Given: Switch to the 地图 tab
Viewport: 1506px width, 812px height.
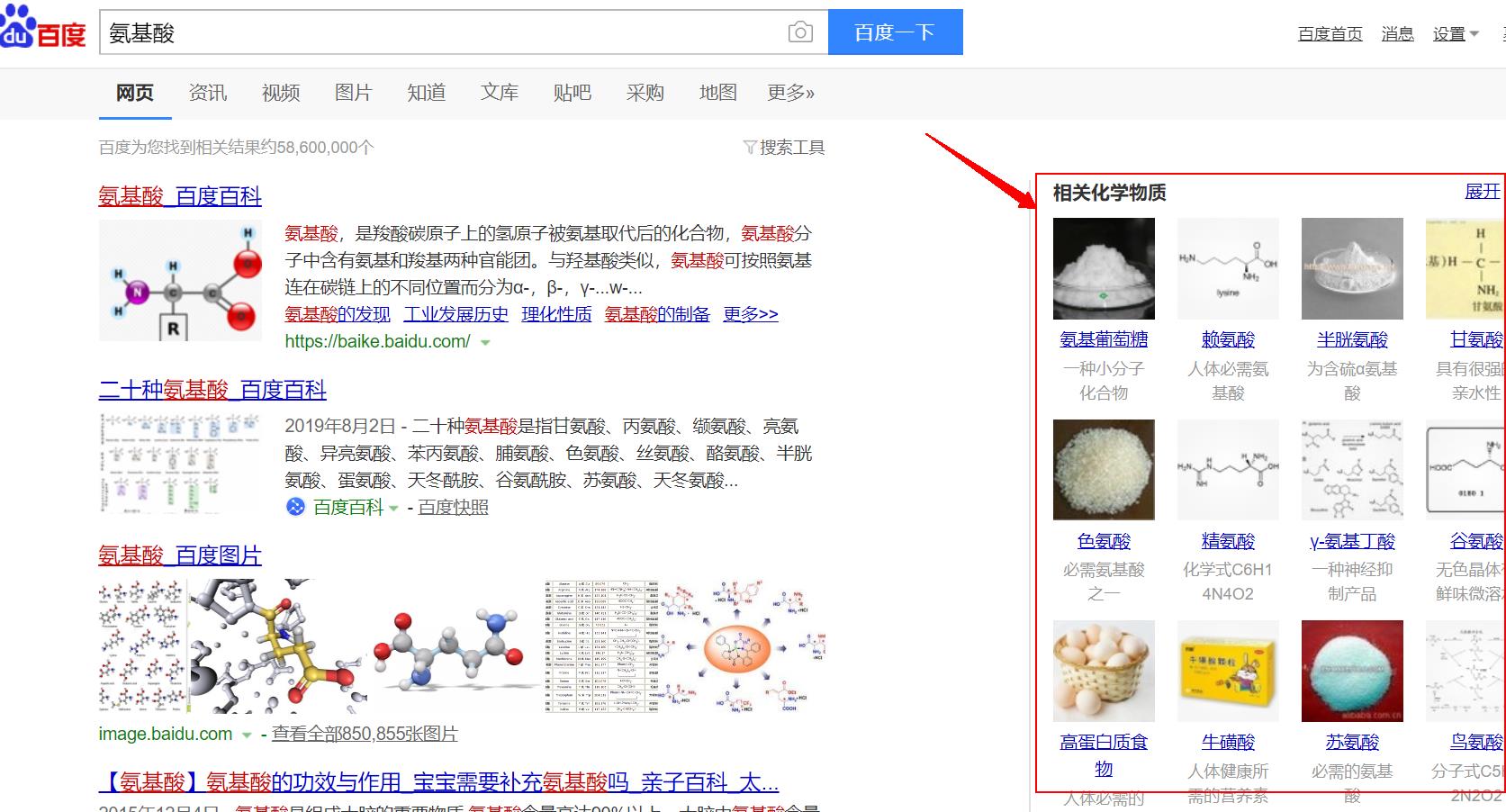Looking at the screenshot, I should point(718,93).
